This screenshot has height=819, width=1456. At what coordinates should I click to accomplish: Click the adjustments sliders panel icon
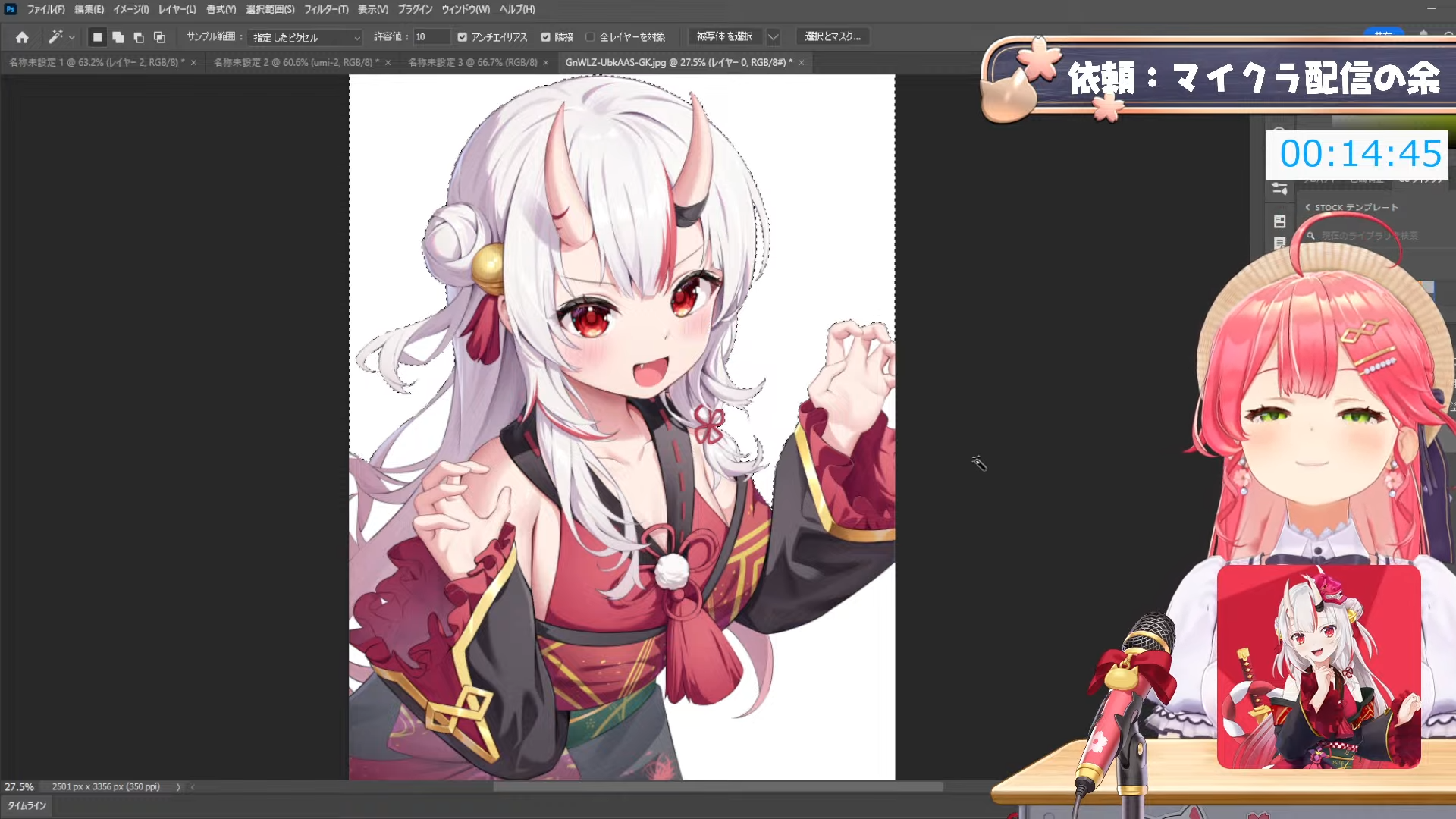(x=1280, y=188)
